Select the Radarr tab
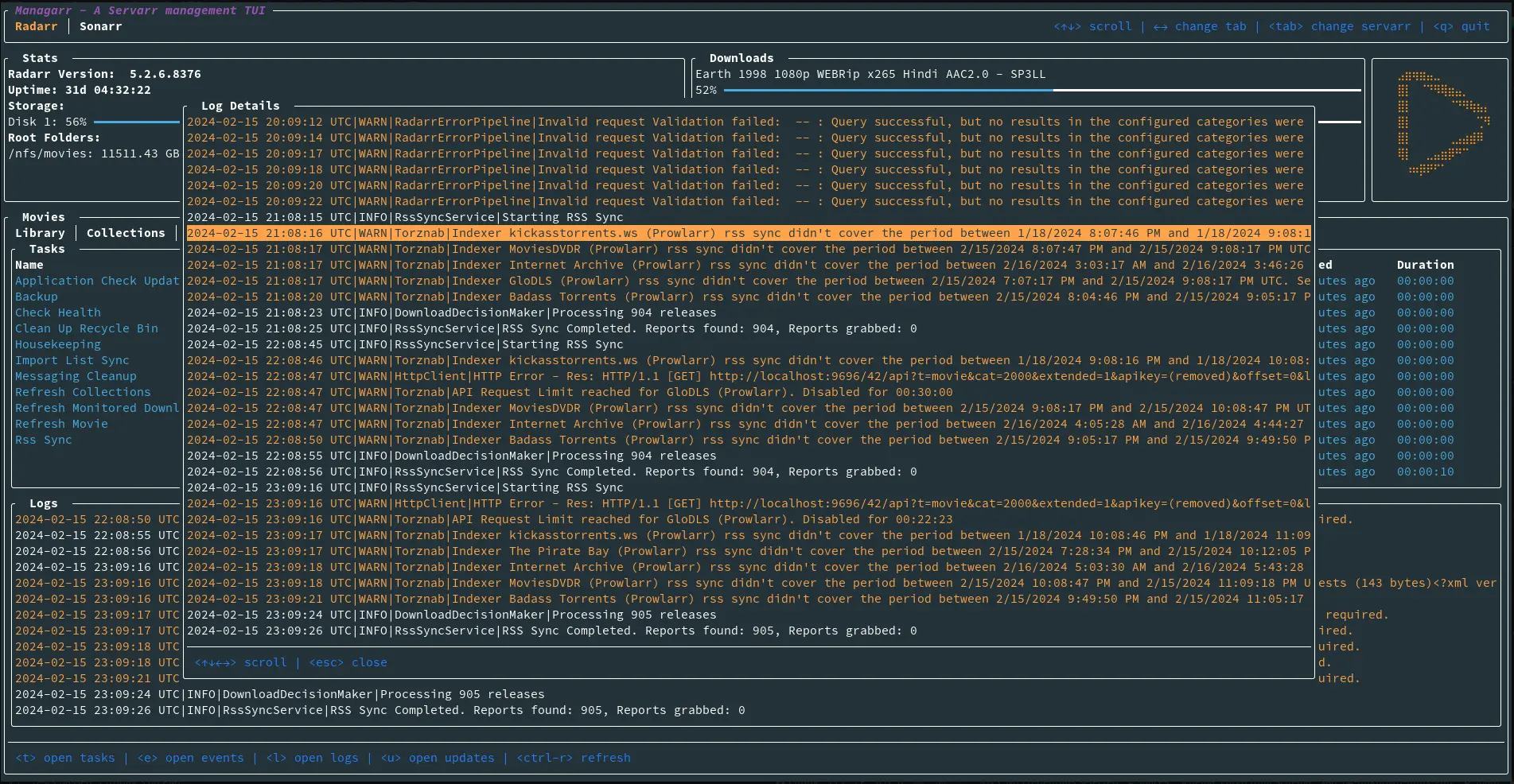1514x784 pixels. [x=36, y=26]
